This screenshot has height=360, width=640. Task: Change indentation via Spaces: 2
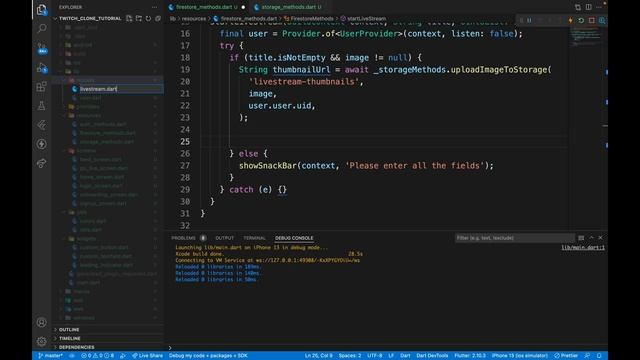coord(350,356)
